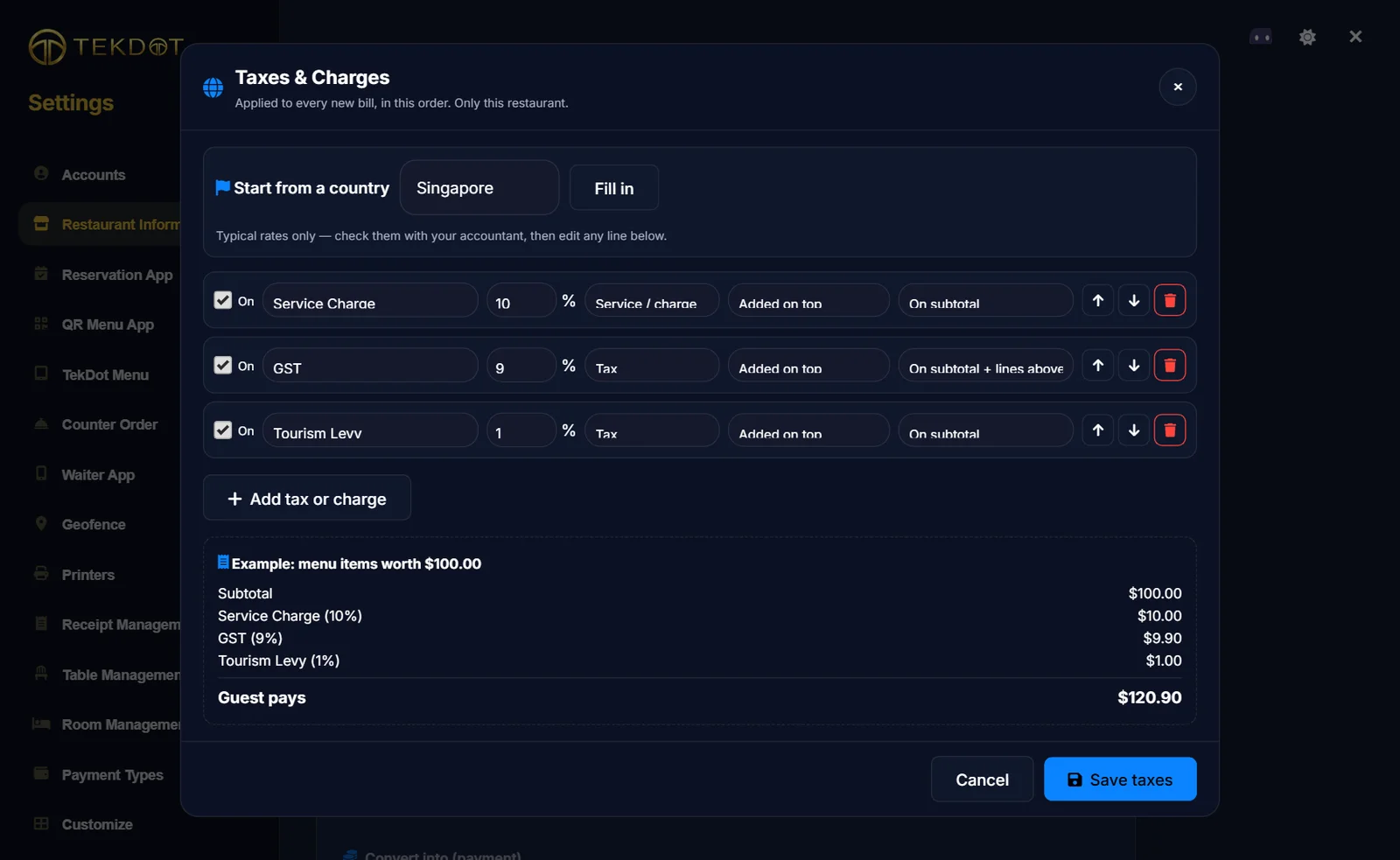Click the Service Charge rate field showing 10
Viewport: 1400px width, 860px height.
point(521,300)
